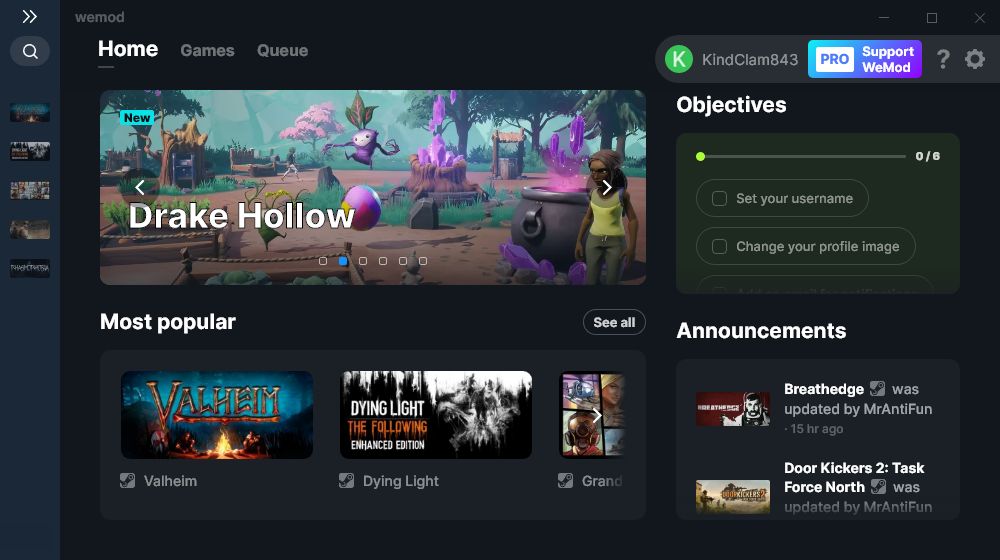Click Steam icon beside Valheim
This screenshot has width=1000, height=560.
pos(128,481)
